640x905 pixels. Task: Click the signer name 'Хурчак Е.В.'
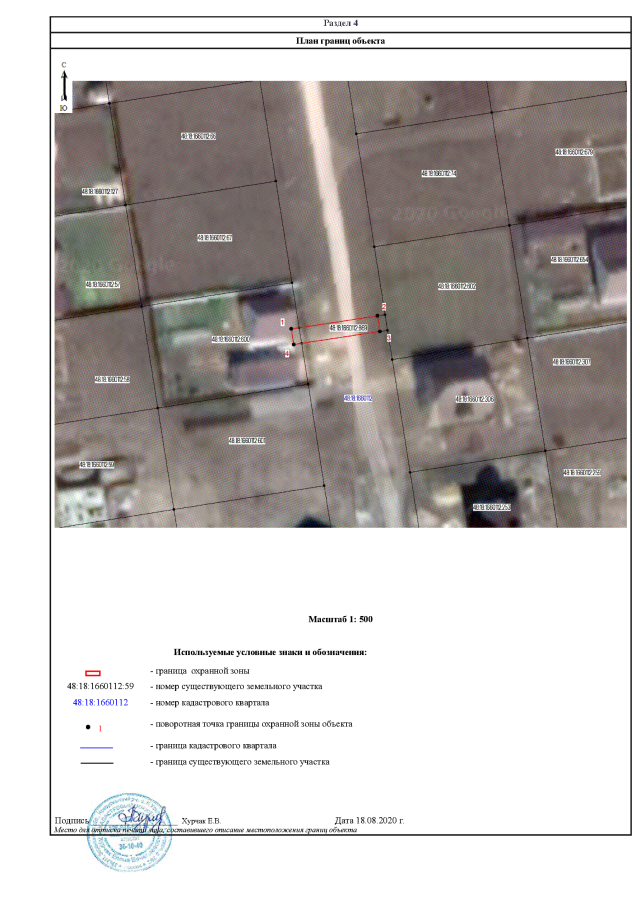click(x=201, y=820)
